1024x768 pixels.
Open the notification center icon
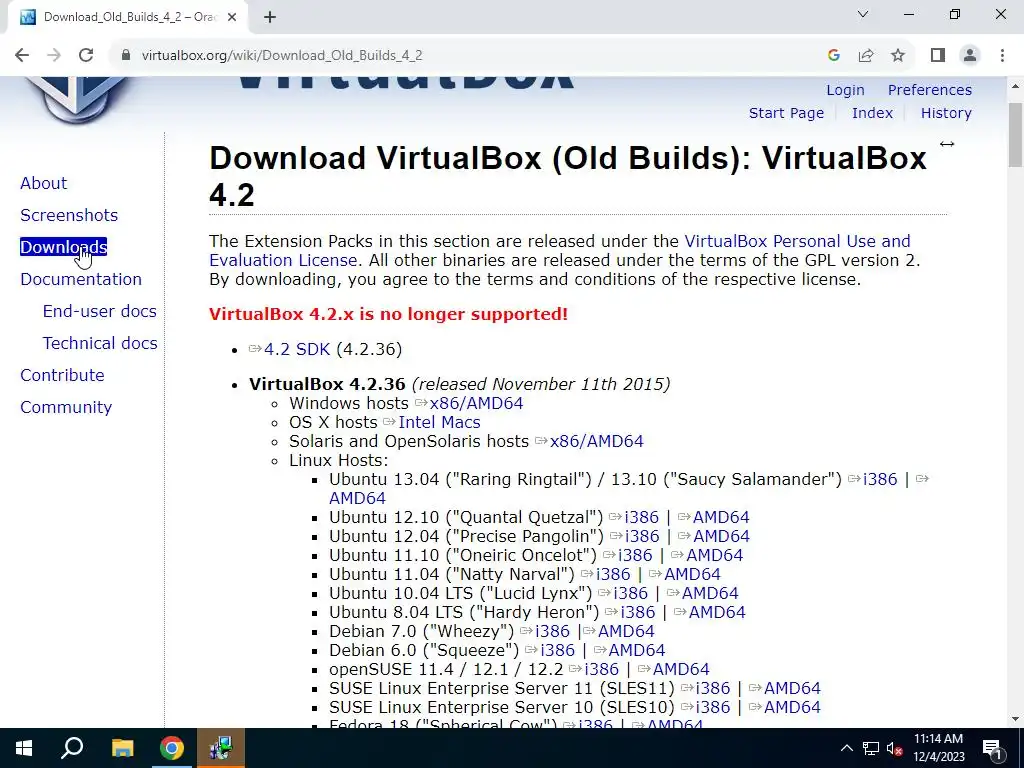pyautogui.click(x=993, y=748)
